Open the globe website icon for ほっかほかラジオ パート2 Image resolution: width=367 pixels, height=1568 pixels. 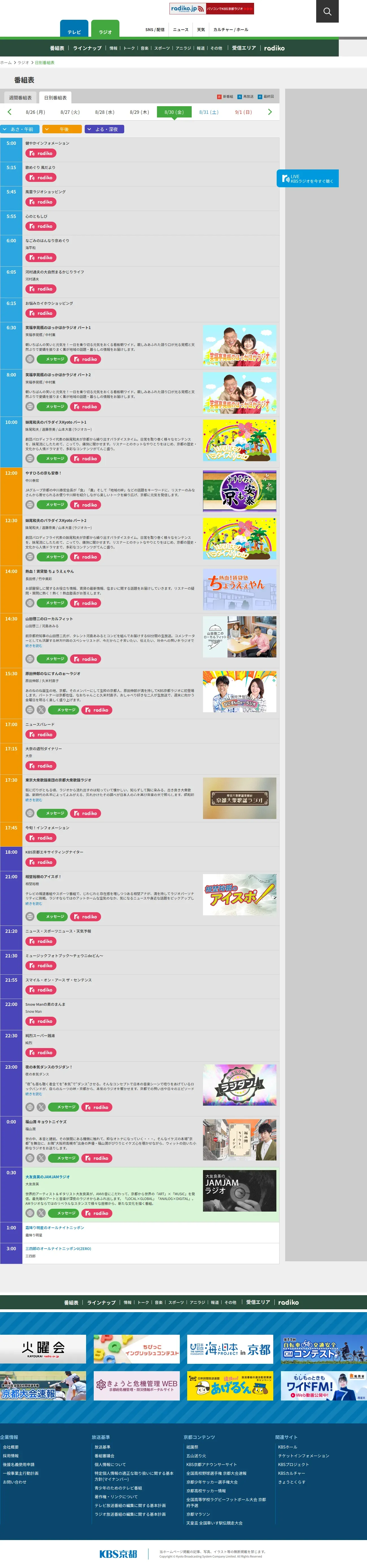[x=30, y=407]
